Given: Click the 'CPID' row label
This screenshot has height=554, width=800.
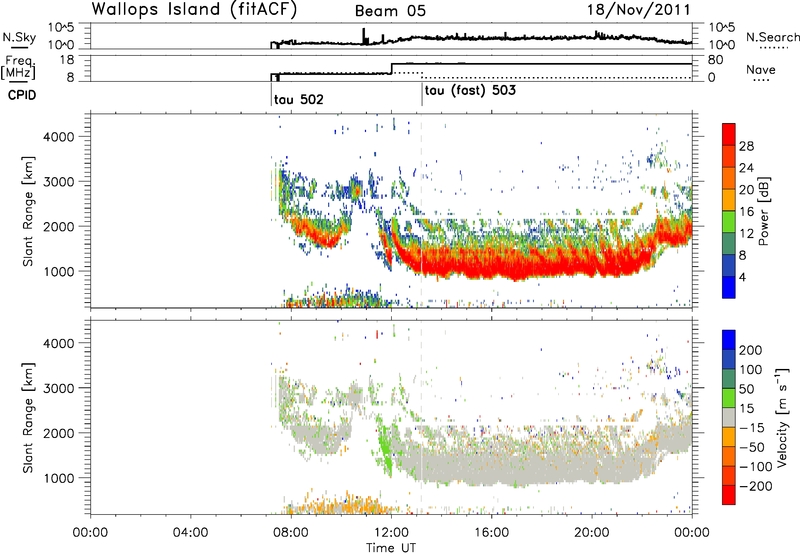Looking at the screenshot, I should [x=22, y=95].
